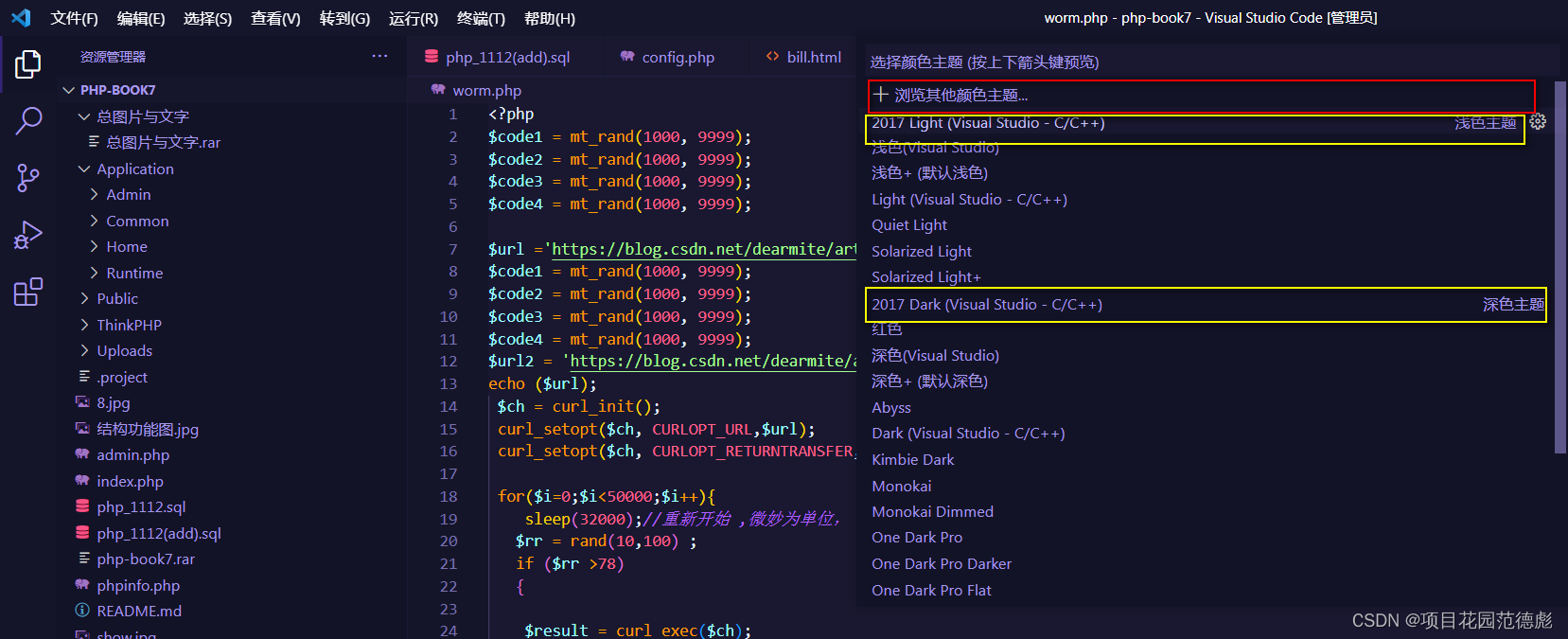
Task: Click image icon of 结构功能图.jpg
Action: [83, 429]
